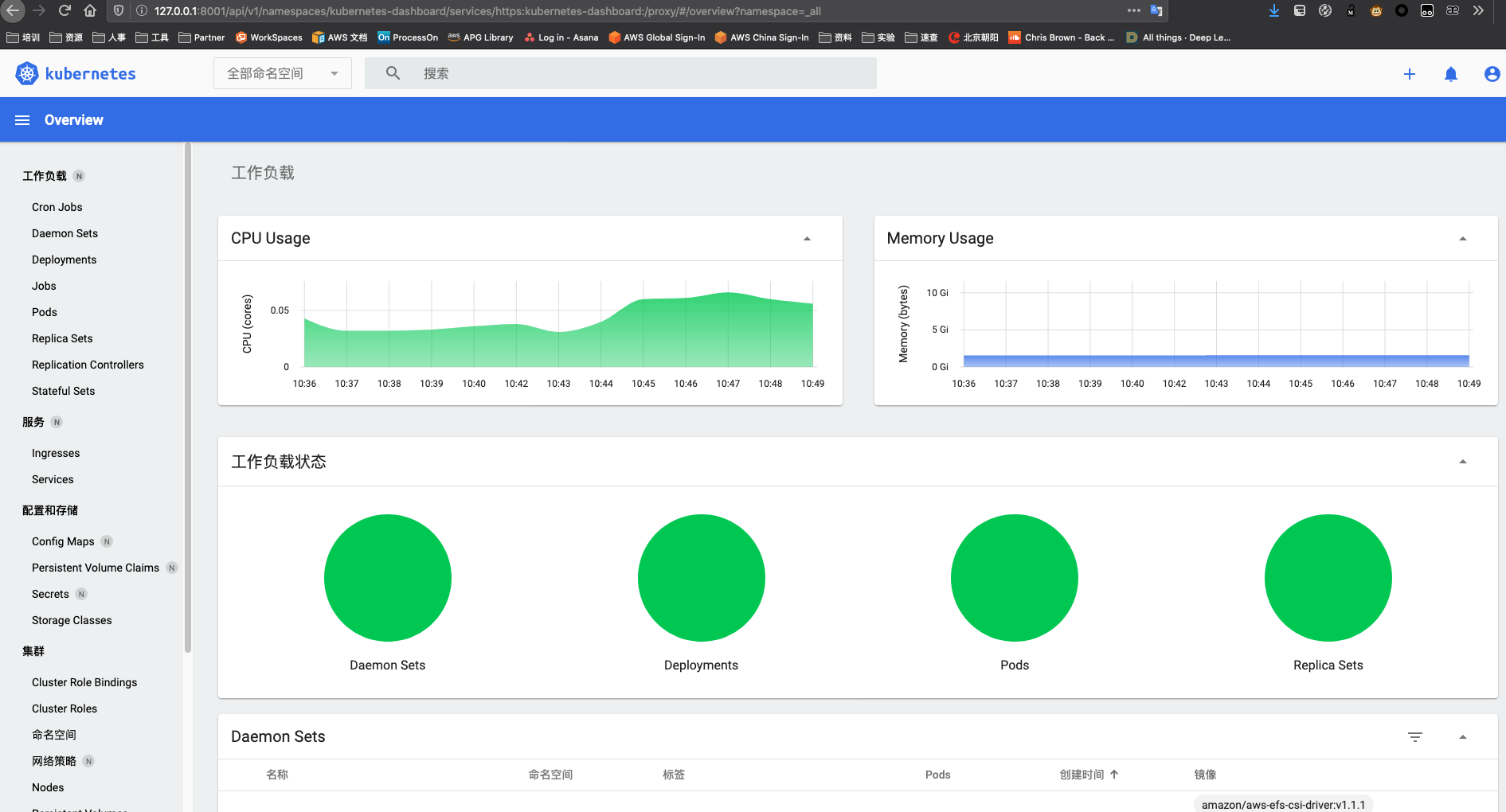Select Pods in the sidebar
The width and height of the screenshot is (1506, 812).
[x=45, y=312]
